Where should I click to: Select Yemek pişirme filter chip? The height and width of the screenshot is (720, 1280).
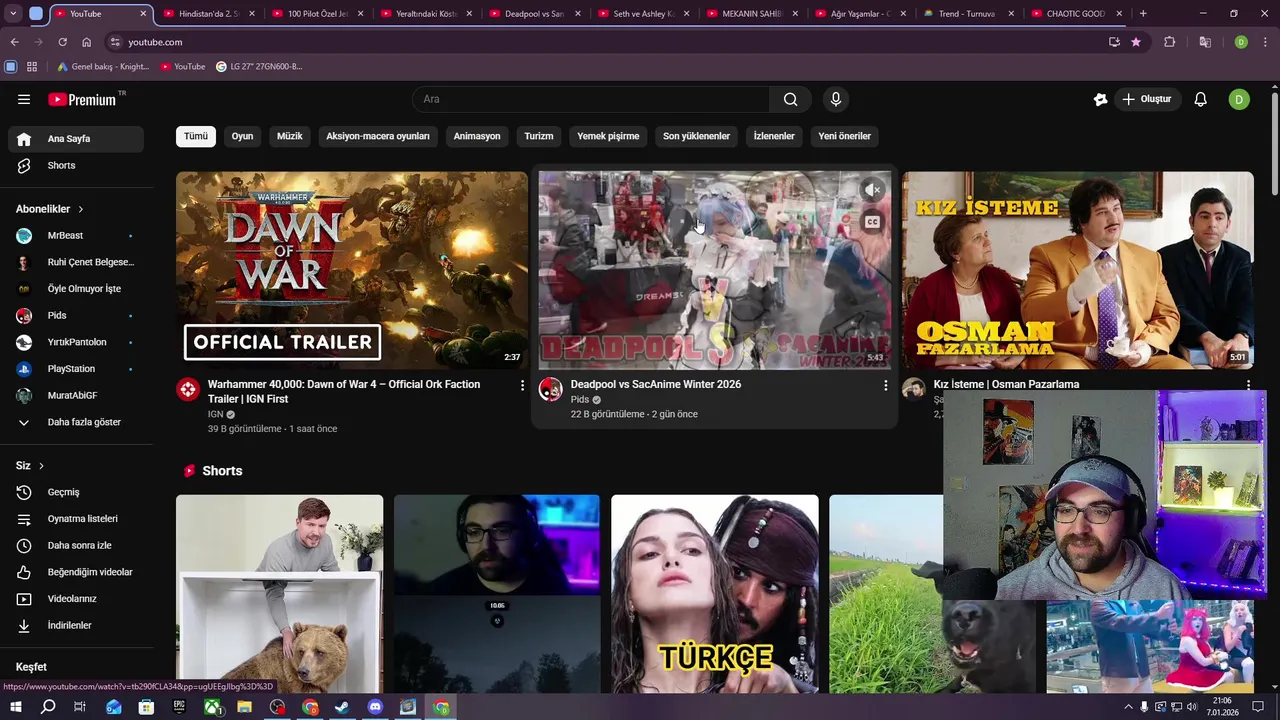click(608, 136)
